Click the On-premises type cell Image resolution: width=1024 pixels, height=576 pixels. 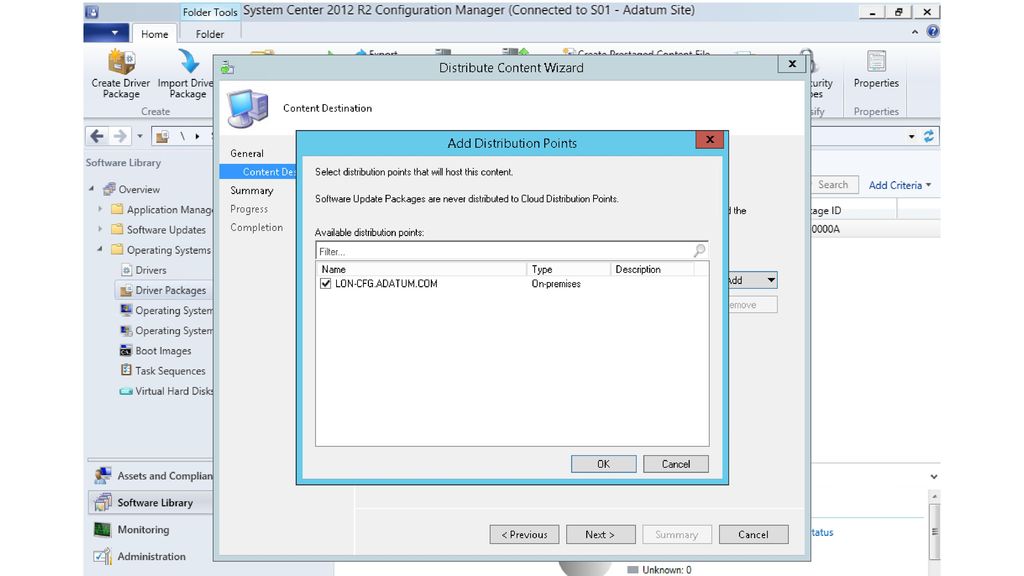(556, 283)
